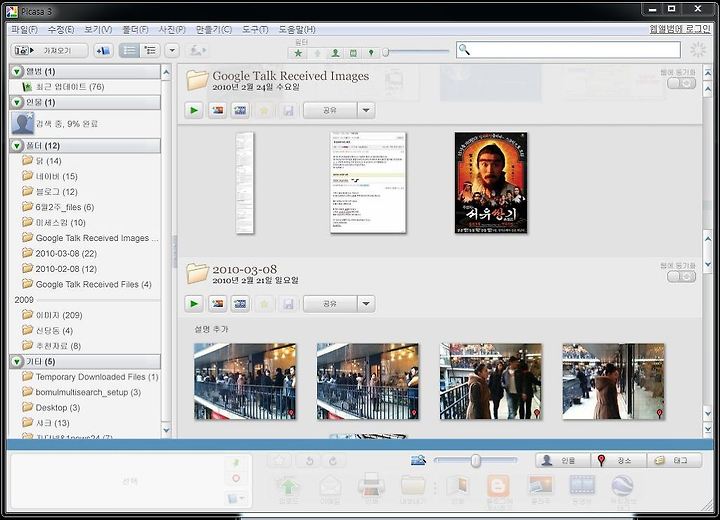
Task: Click the collage picture icon in bottom tray
Action: [x=540, y=486]
